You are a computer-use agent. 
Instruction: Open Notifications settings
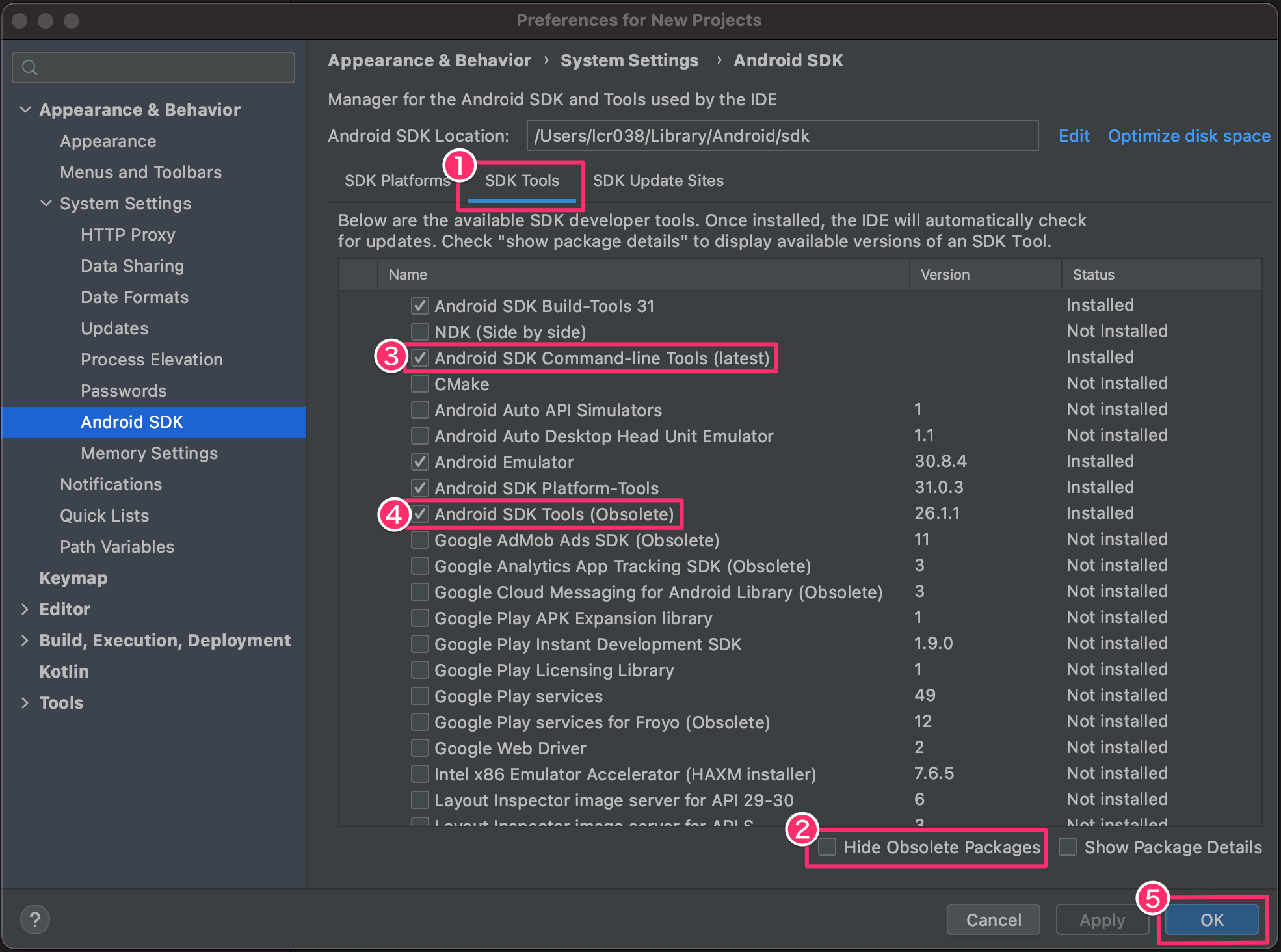[x=111, y=484]
